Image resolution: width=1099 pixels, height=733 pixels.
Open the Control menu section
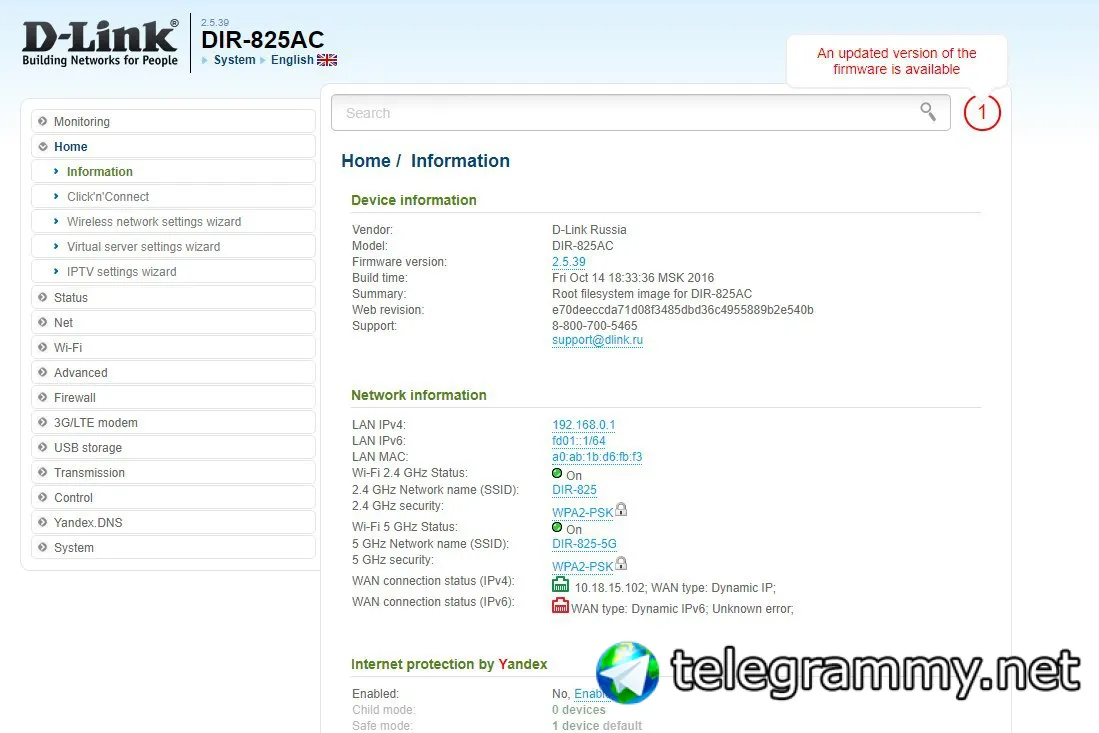(173, 498)
